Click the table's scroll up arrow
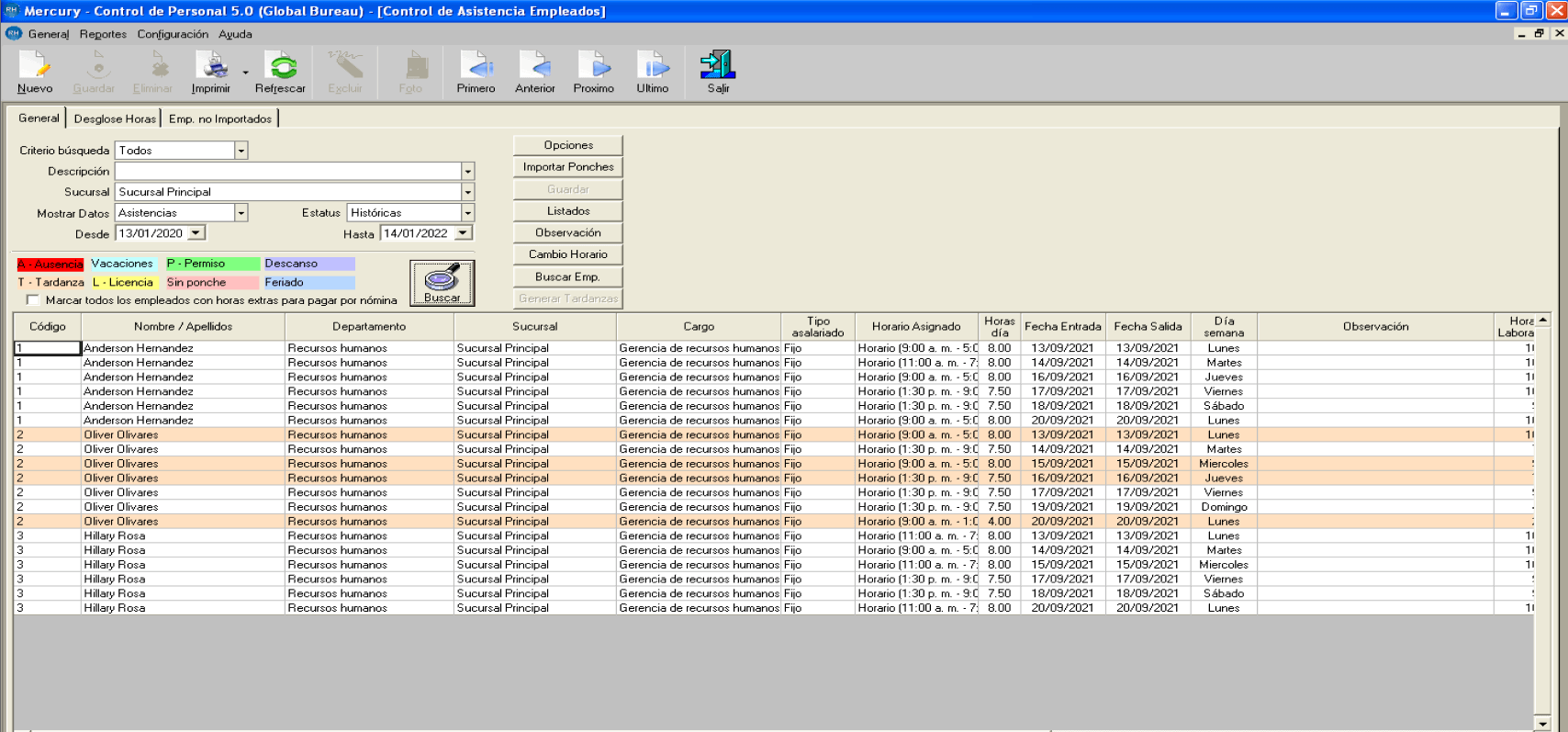Image resolution: width=1568 pixels, height=732 pixels. point(1543,320)
